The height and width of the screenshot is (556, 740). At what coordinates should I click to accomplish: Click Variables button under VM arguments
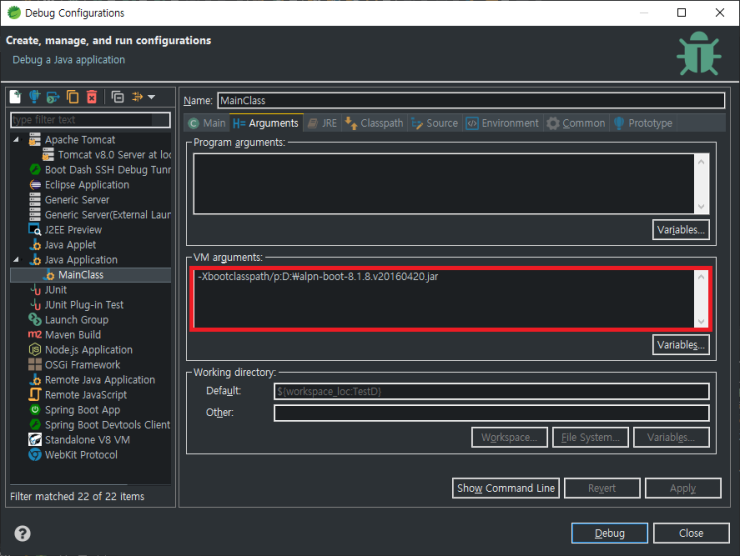click(680, 345)
